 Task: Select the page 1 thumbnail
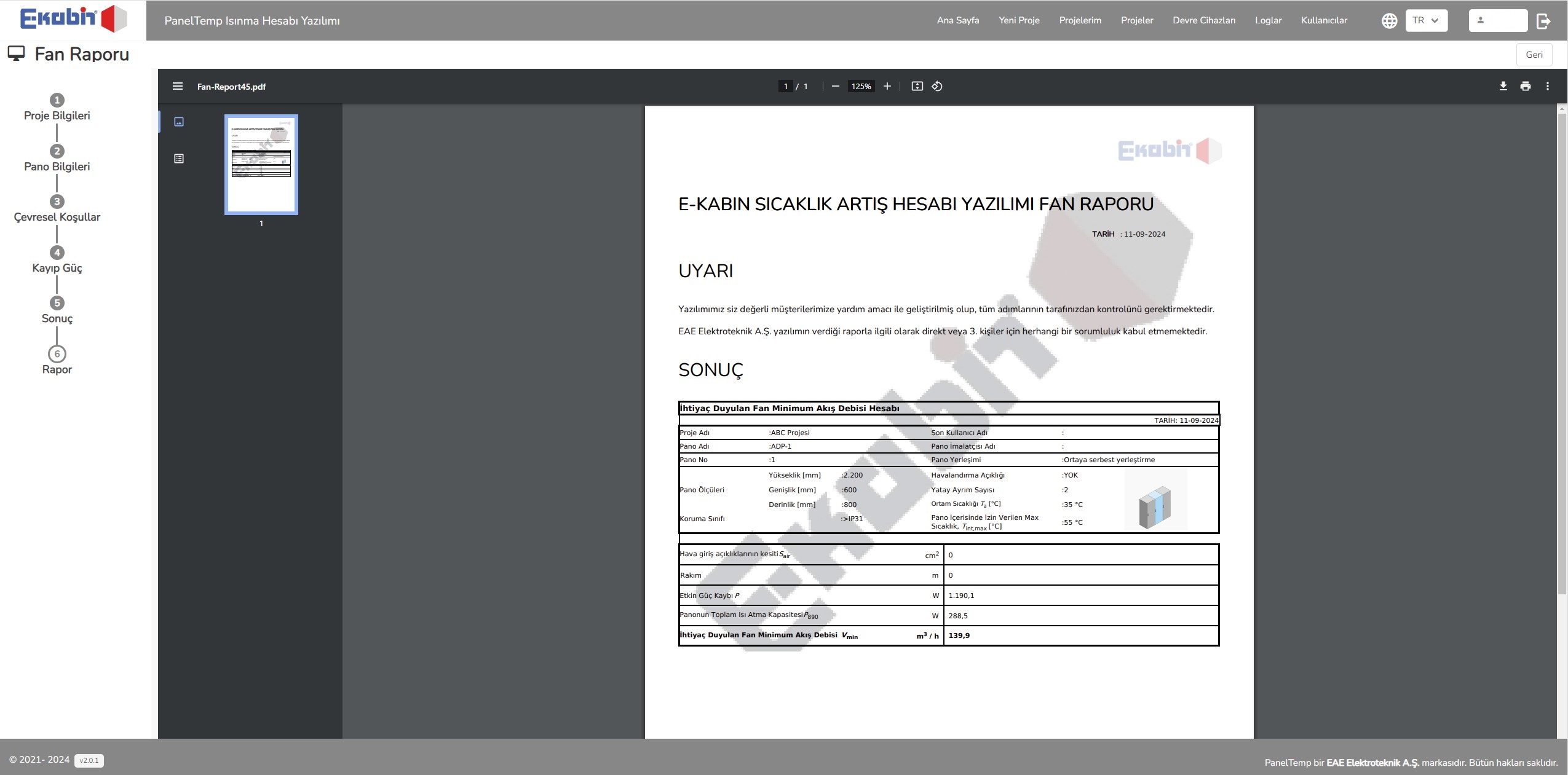click(261, 165)
